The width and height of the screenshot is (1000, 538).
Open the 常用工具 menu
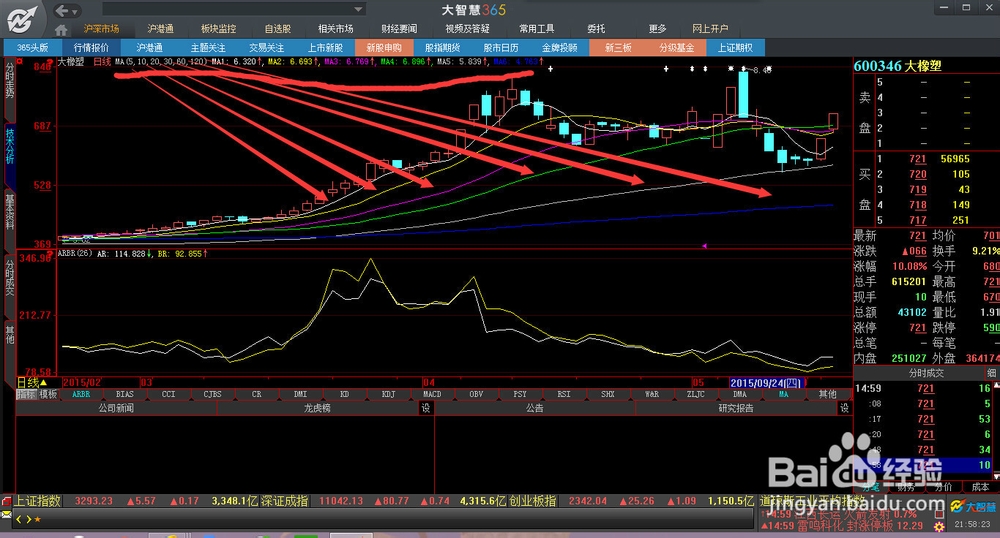point(536,29)
